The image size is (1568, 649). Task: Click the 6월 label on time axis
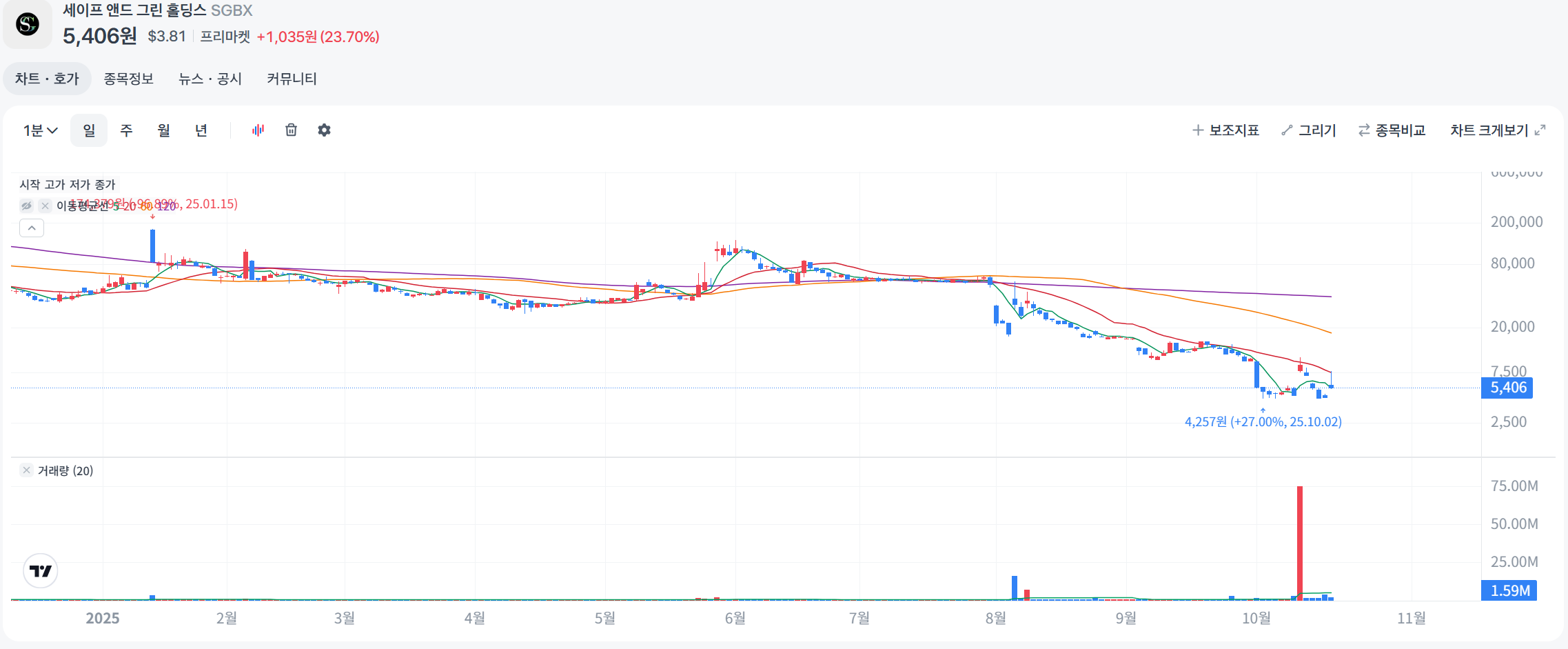[735, 618]
